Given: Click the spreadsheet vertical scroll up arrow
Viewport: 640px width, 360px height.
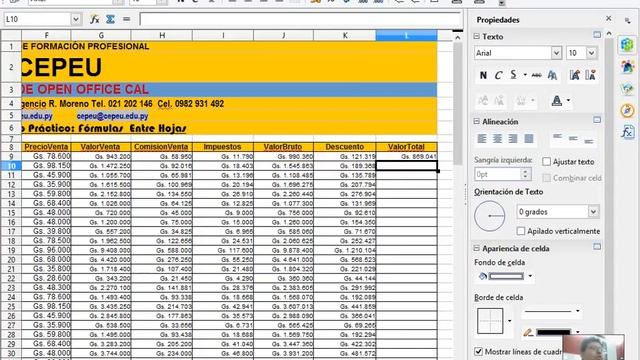Looking at the screenshot, I should pyautogui.click(x=458, y=38).
